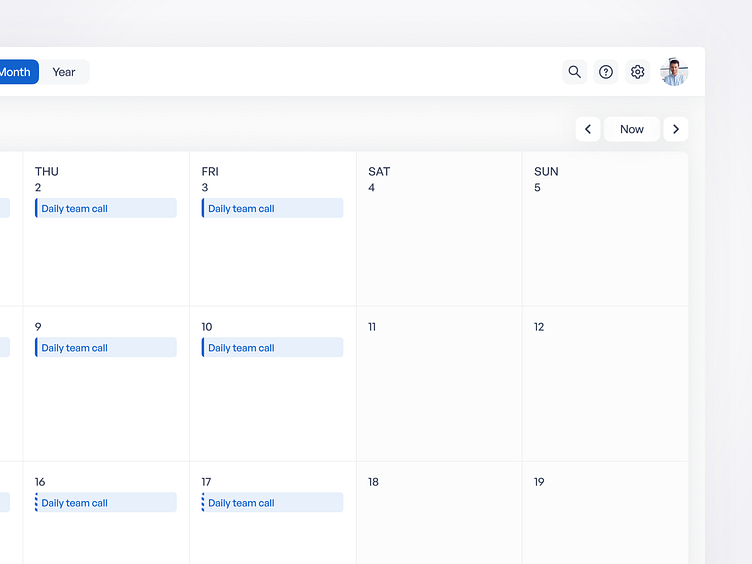Open Daily team call on Thursday 2
Viewport: 752px width, 564px height.
(106, 208)
